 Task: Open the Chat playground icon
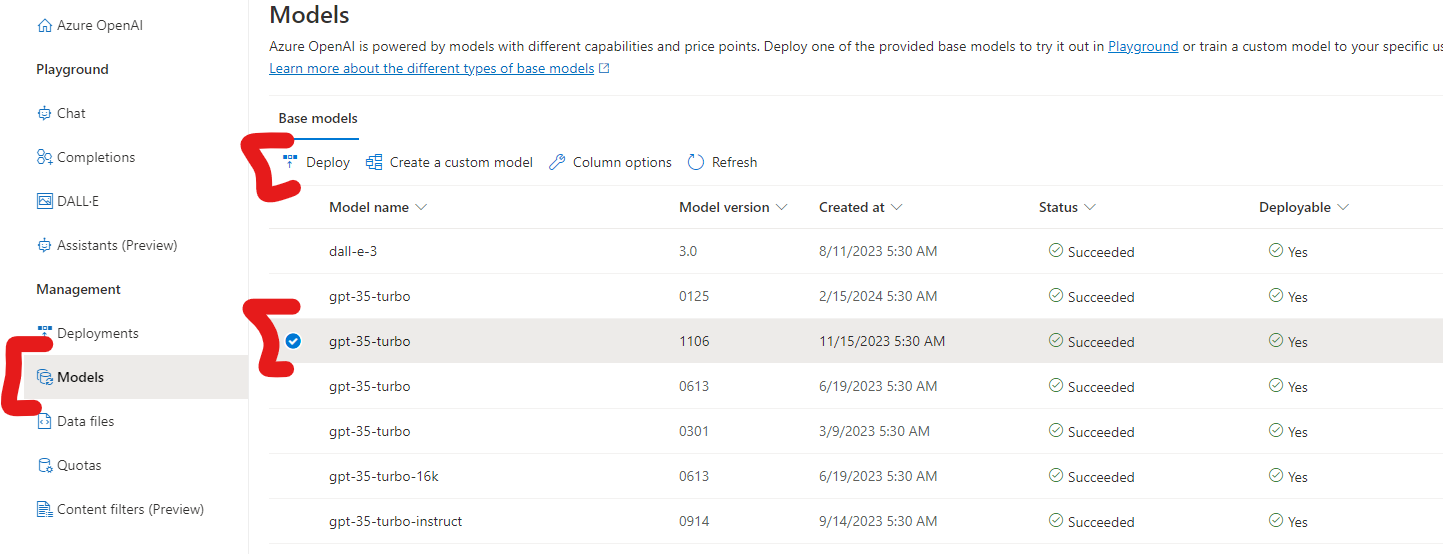[44, 113]
